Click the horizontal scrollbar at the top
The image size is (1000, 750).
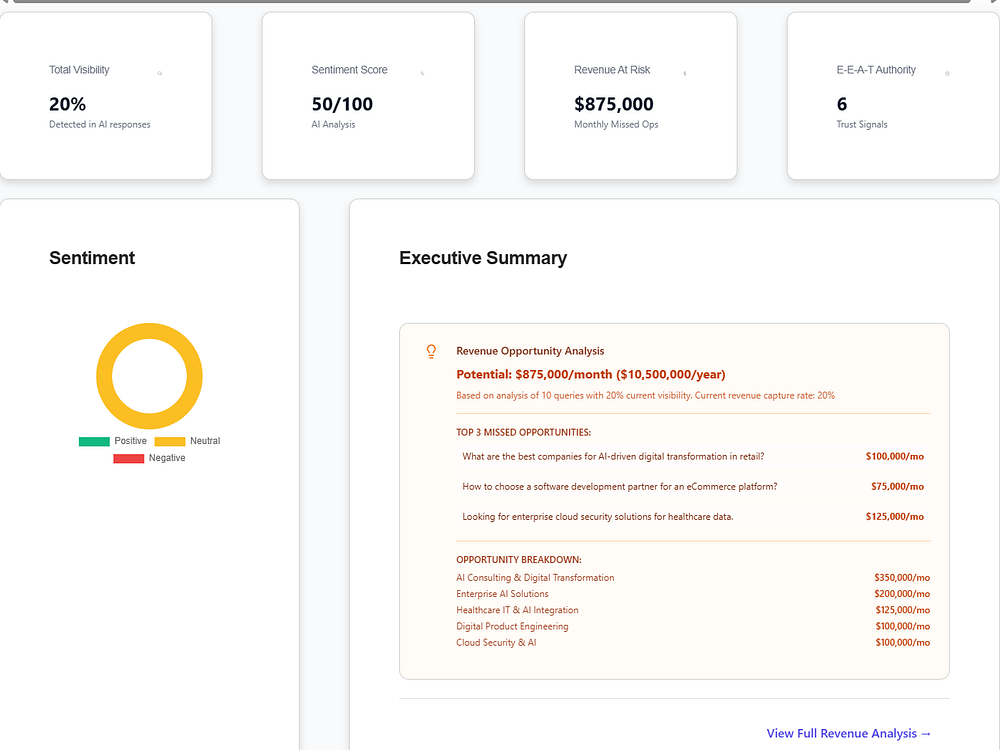[x=490, y=1]
